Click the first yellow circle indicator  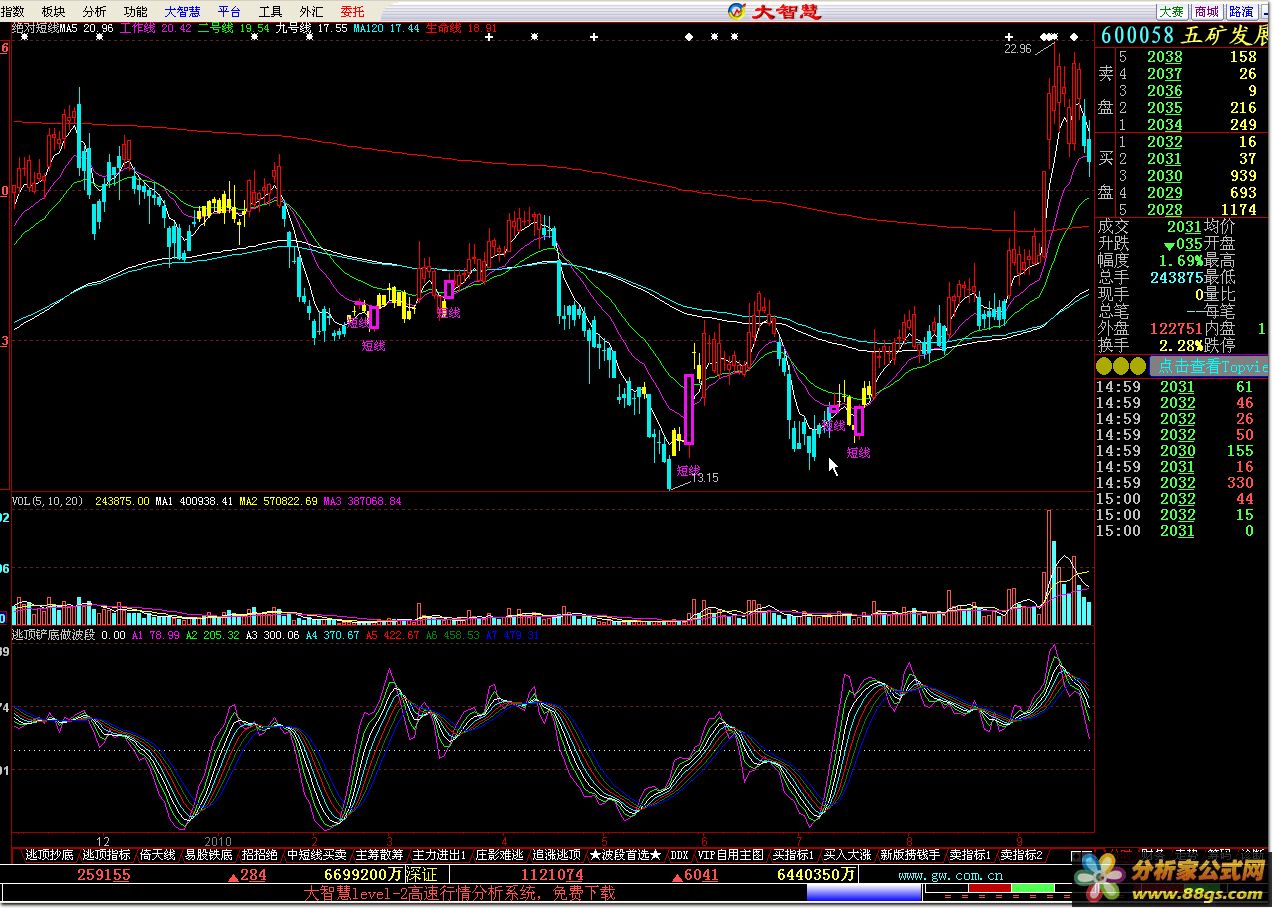pyautogui.click(x=1105, y=366)
